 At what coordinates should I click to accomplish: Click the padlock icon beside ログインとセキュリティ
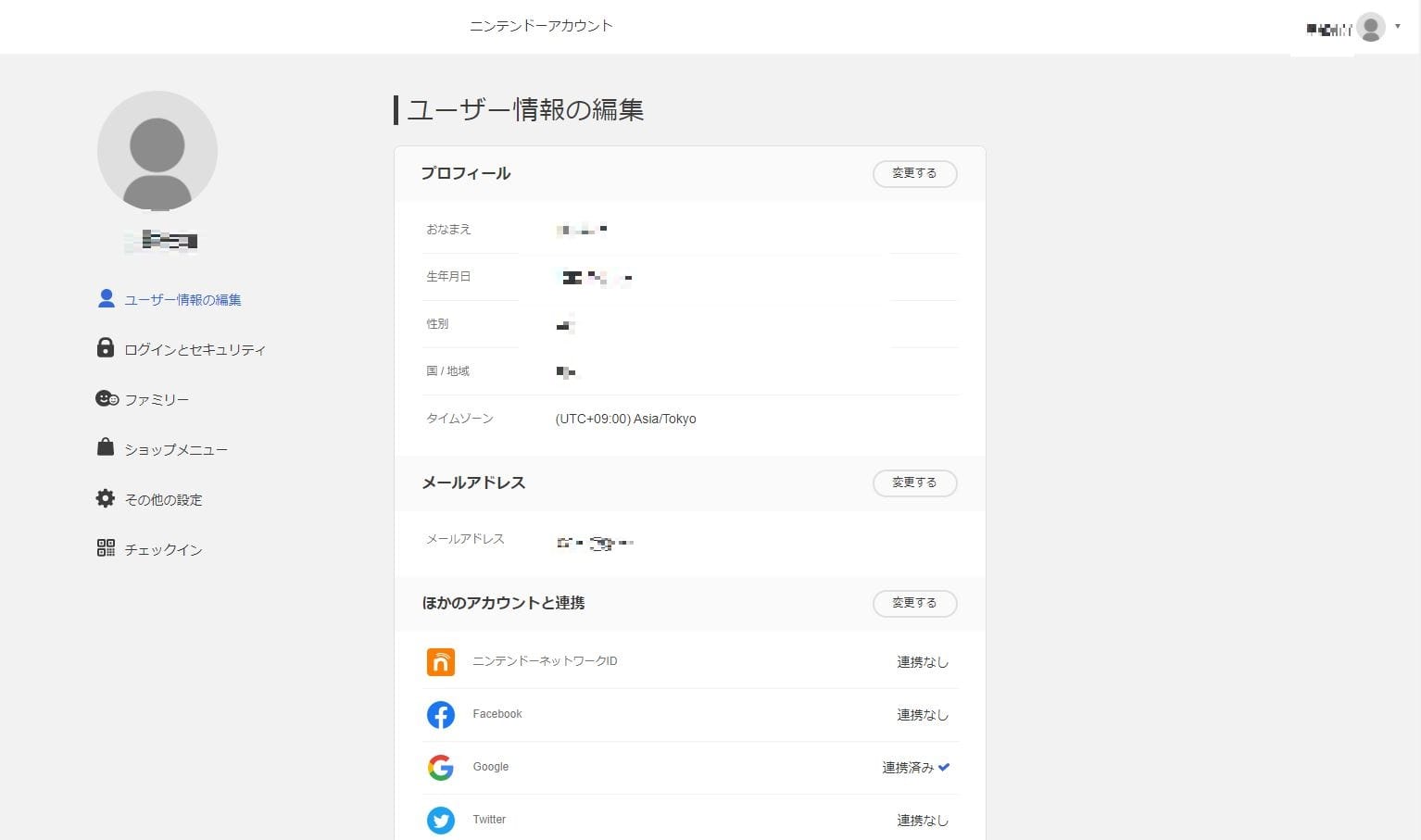[x=106, y=347]
